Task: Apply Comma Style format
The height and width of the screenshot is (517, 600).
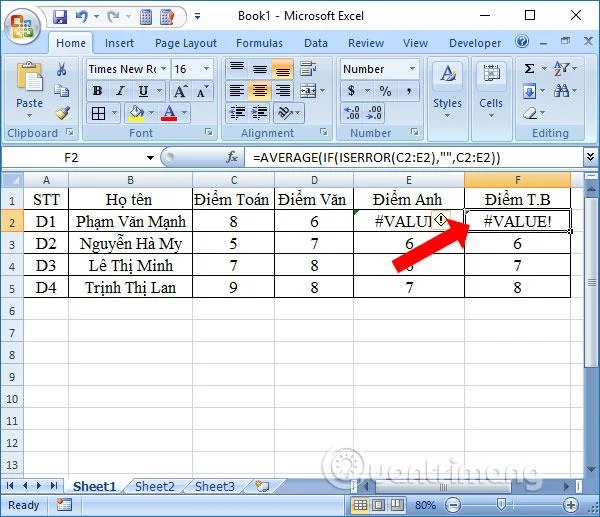Action: pyautogui.click(x=409, y=91)
